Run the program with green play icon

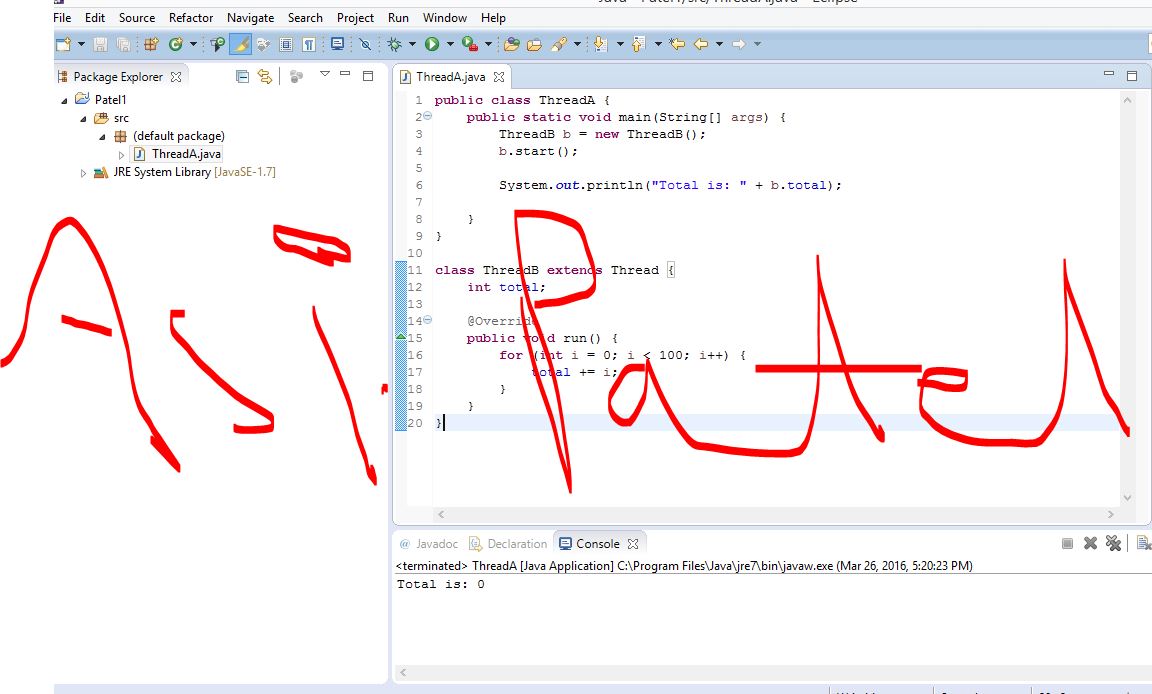432,45
